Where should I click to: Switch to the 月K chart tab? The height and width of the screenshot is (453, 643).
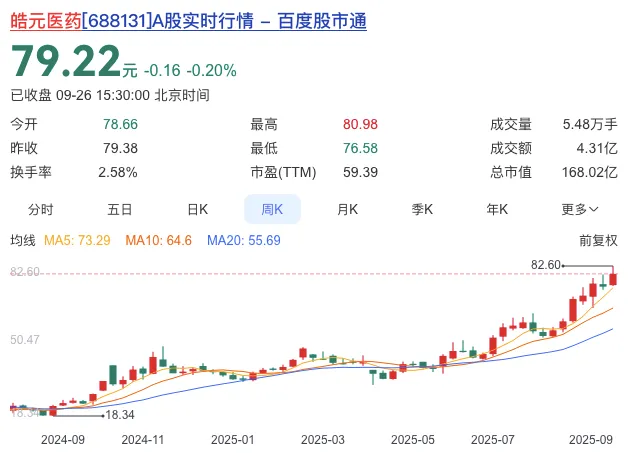click(347, 209)
